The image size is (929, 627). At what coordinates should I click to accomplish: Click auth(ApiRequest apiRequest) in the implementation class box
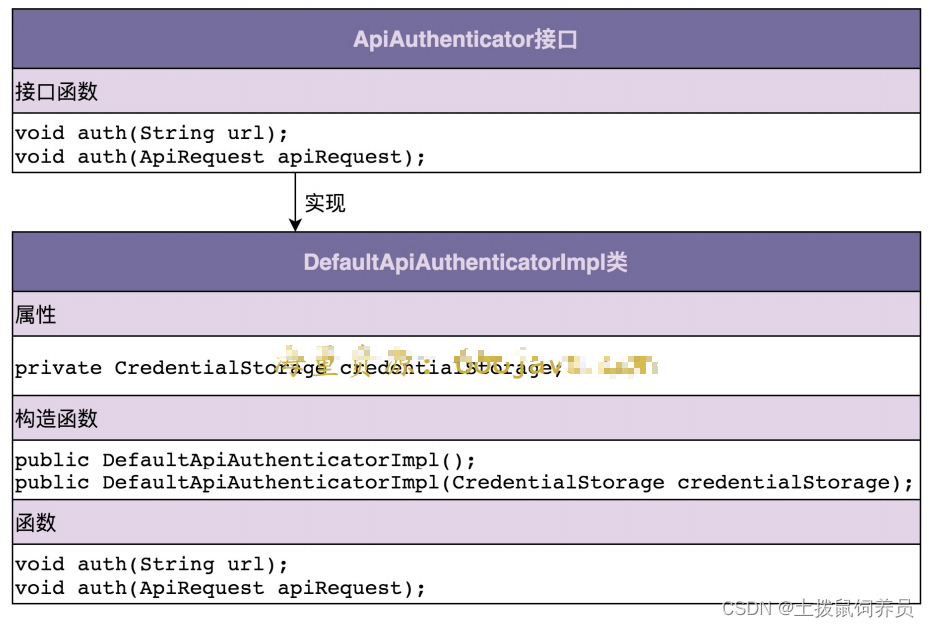click(220, 588)
